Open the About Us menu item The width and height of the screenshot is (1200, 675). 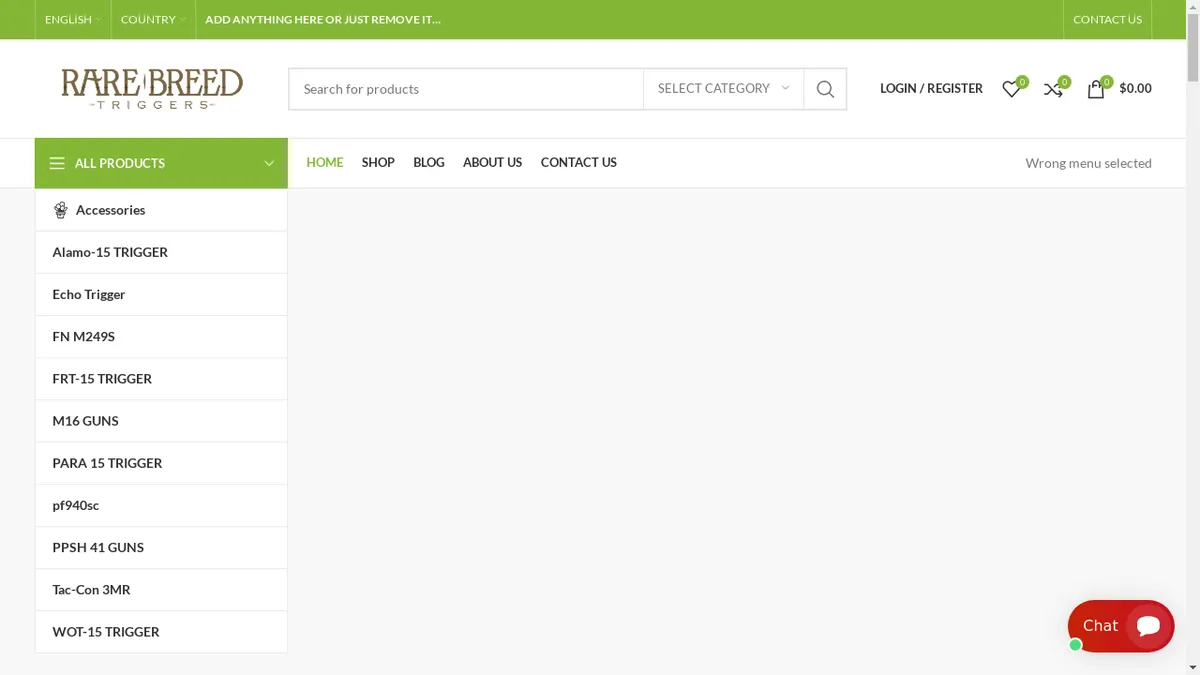pyautogui.click(x=492, y=162)
